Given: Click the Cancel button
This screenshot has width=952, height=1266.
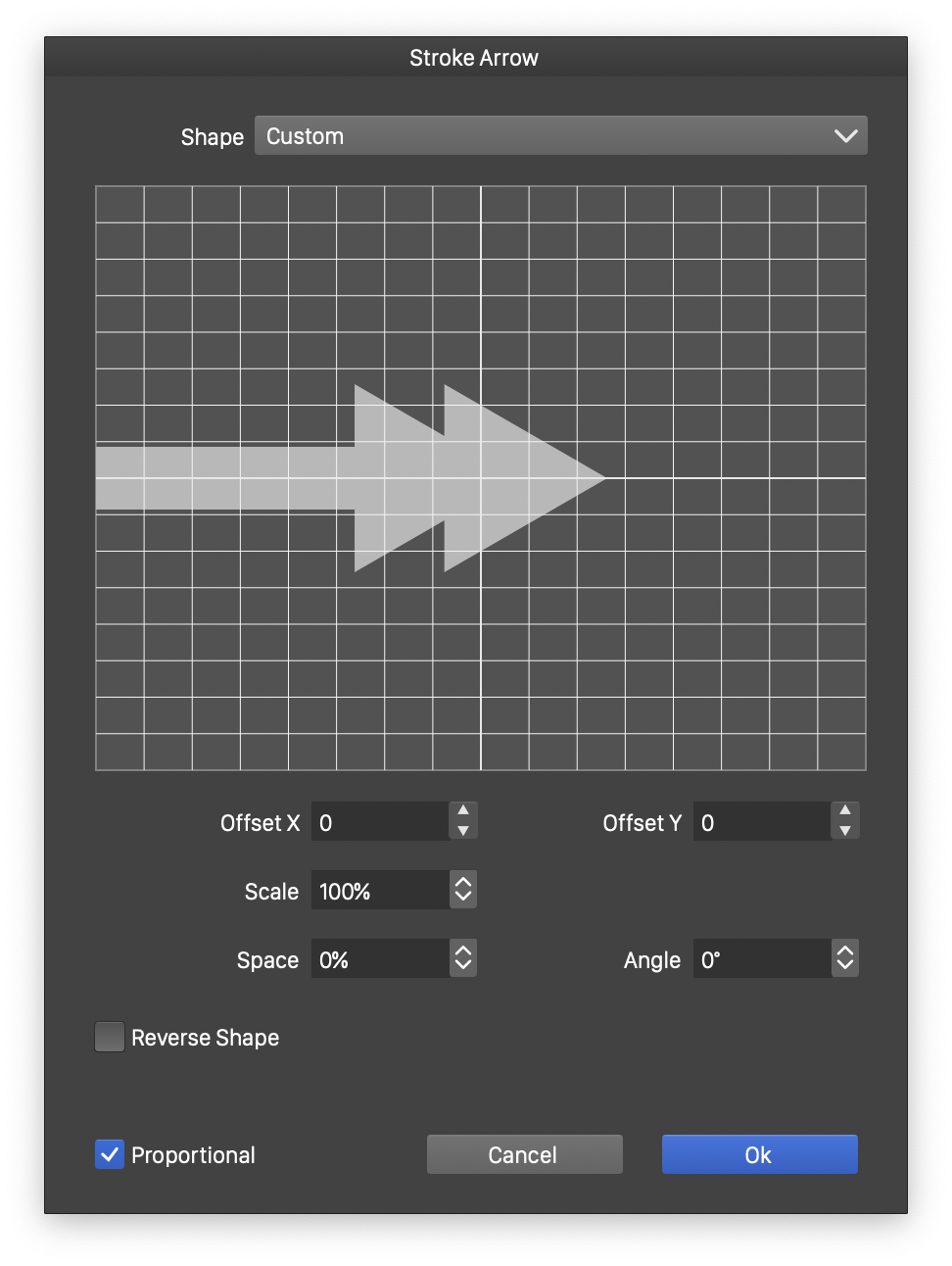Looking at the screenshot, I should (524, 1154).
